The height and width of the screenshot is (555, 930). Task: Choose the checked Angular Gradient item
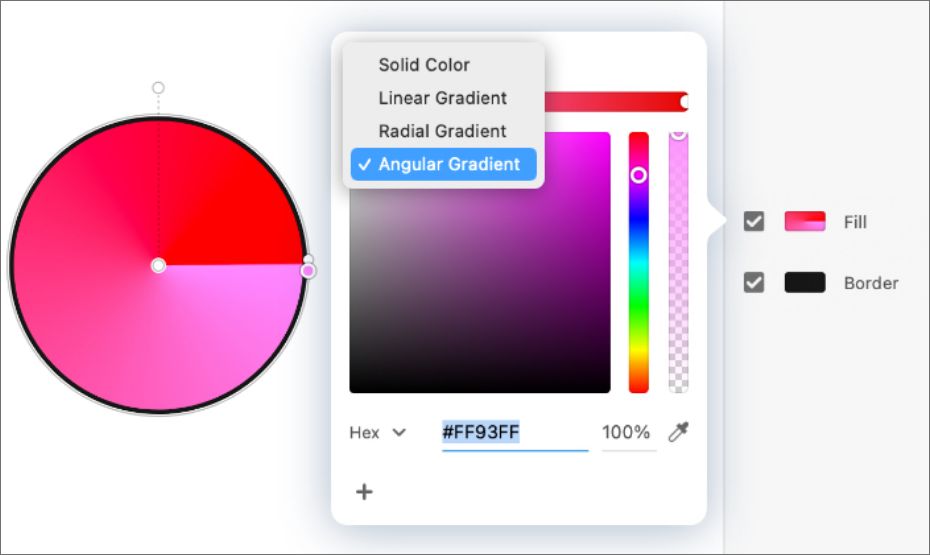[x=442, y=164]
